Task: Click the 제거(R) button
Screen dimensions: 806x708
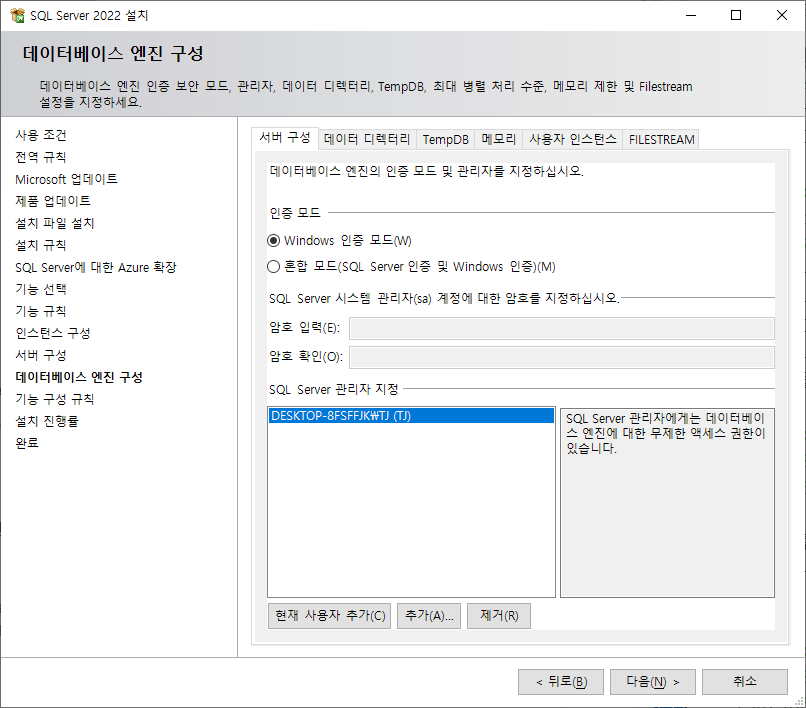Action: (499, 615)
